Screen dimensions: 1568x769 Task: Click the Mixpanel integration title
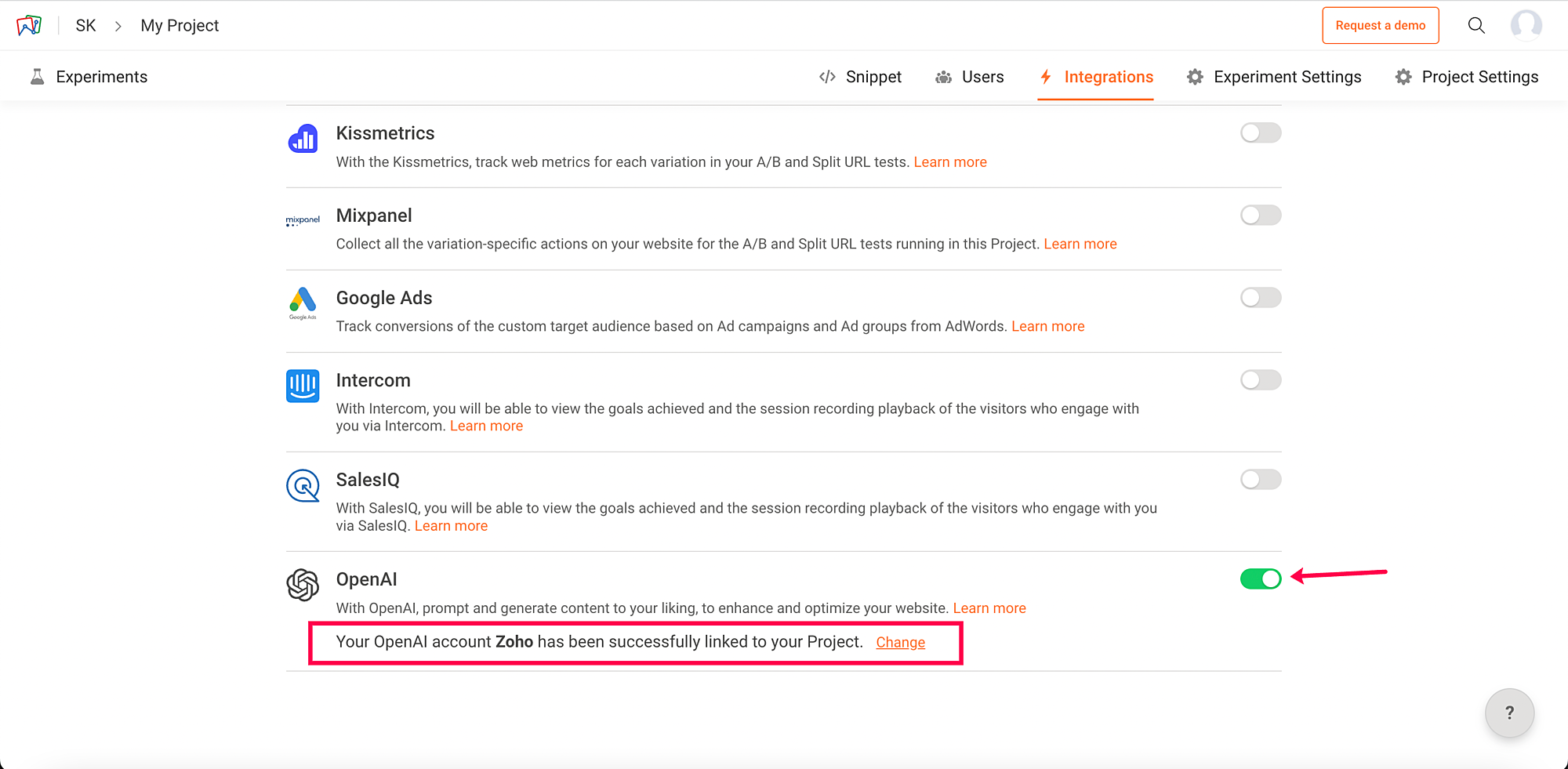[x=374, y=216]
